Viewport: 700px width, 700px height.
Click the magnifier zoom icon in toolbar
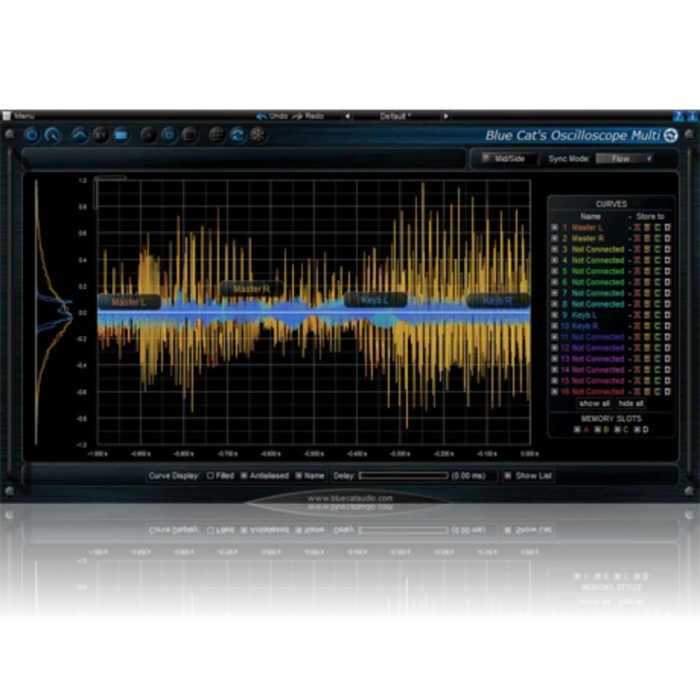pyautogui.click(x=53, y=135)
